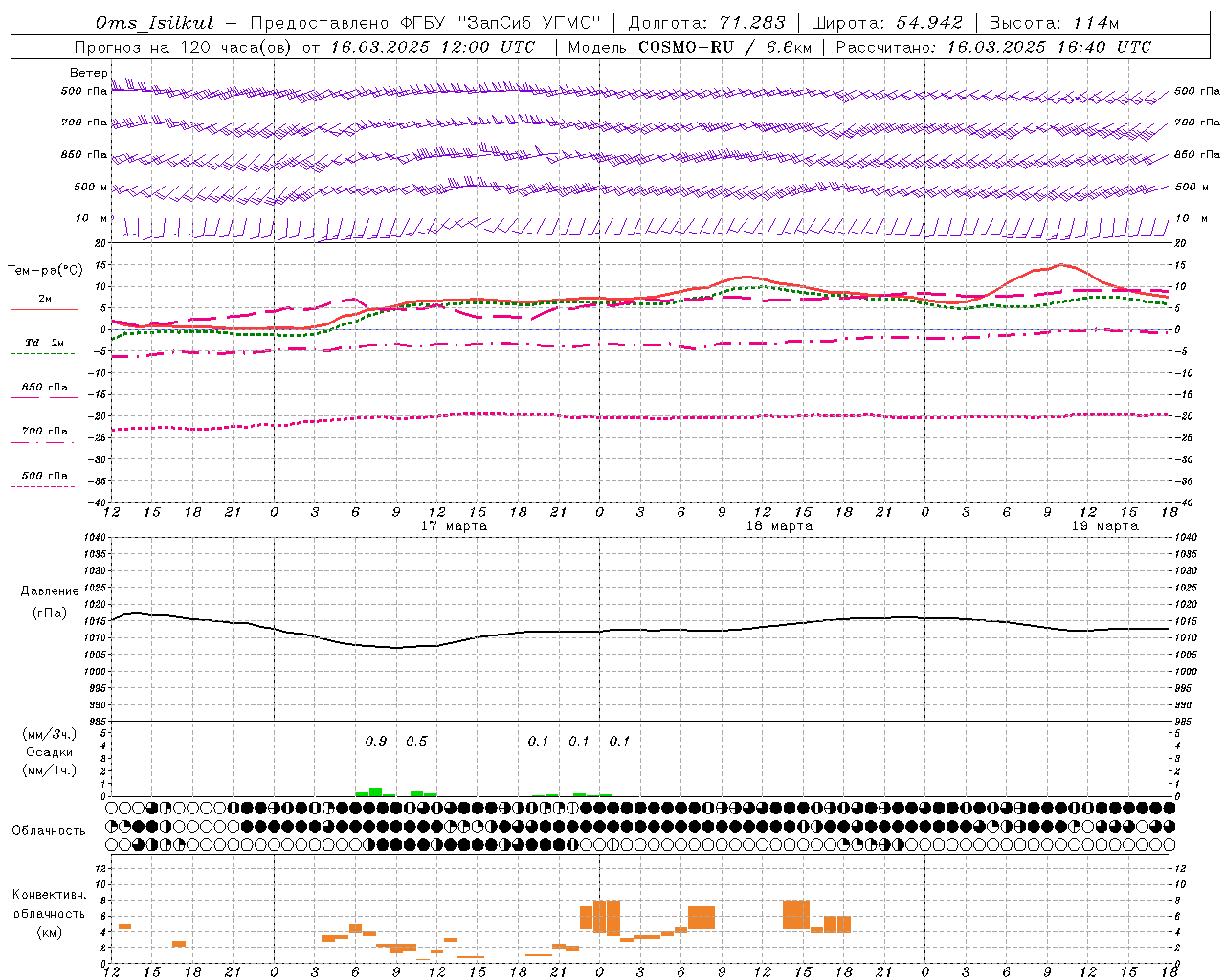The height and width of the screenshot is (980, 1225).
Task: Click the station name "Oms_Isilkul"
Action: click(x=155, y=23)
